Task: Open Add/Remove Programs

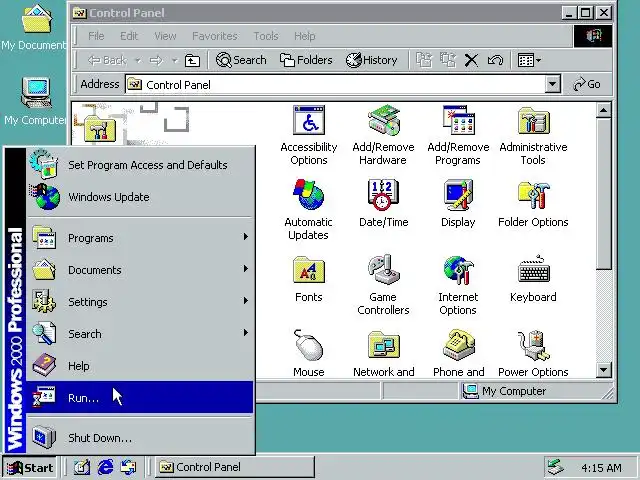Action: 458,135
